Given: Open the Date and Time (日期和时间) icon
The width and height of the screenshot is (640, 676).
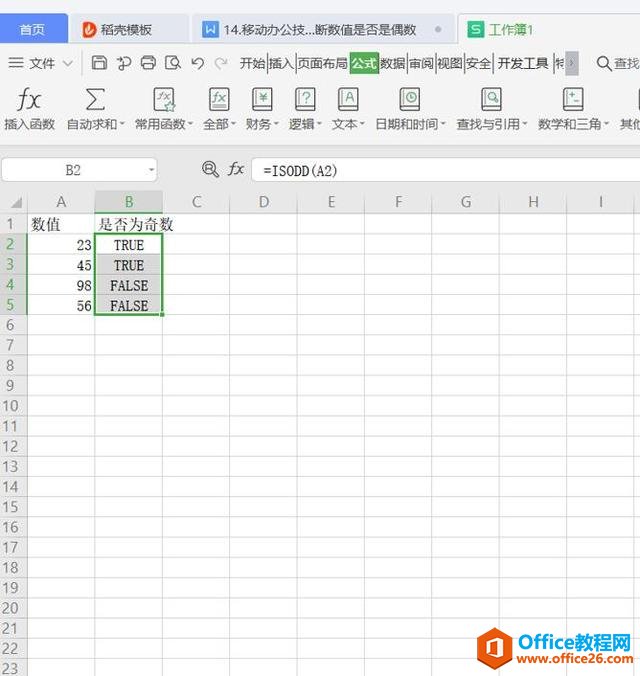Looking at the screenshot, I should pos(410,99).
